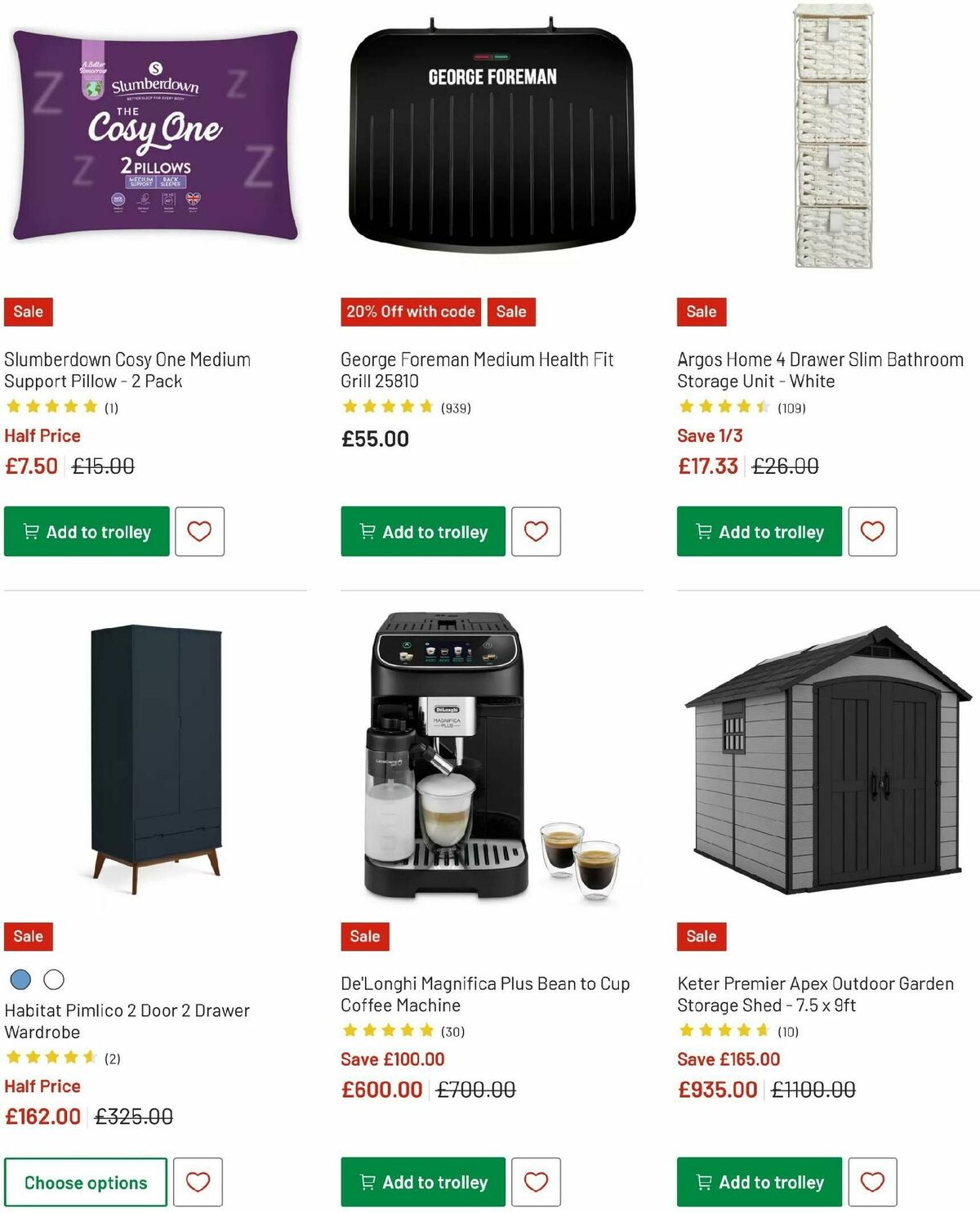Click the heart icon for Habitat Pimlico wardrobe
This screenshot has height=1213, width=980.
[198, 1182]
